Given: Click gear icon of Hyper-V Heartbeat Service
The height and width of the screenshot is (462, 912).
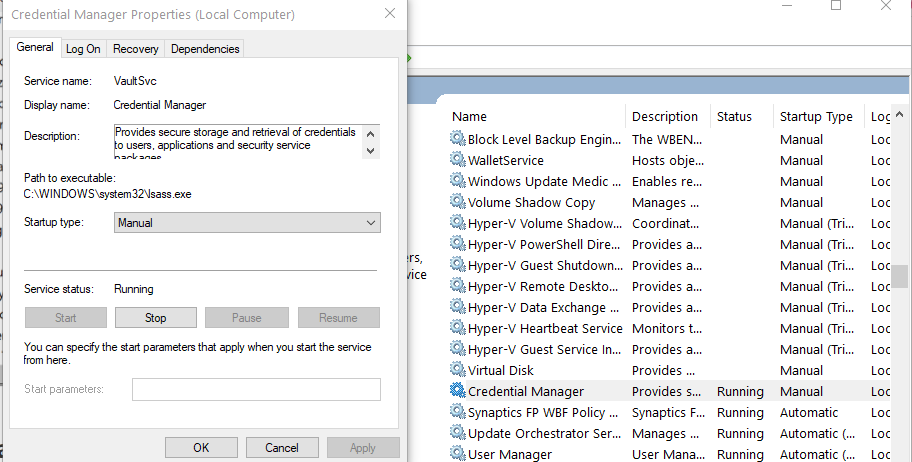Looking at the screenshot, I should [458, 327].
